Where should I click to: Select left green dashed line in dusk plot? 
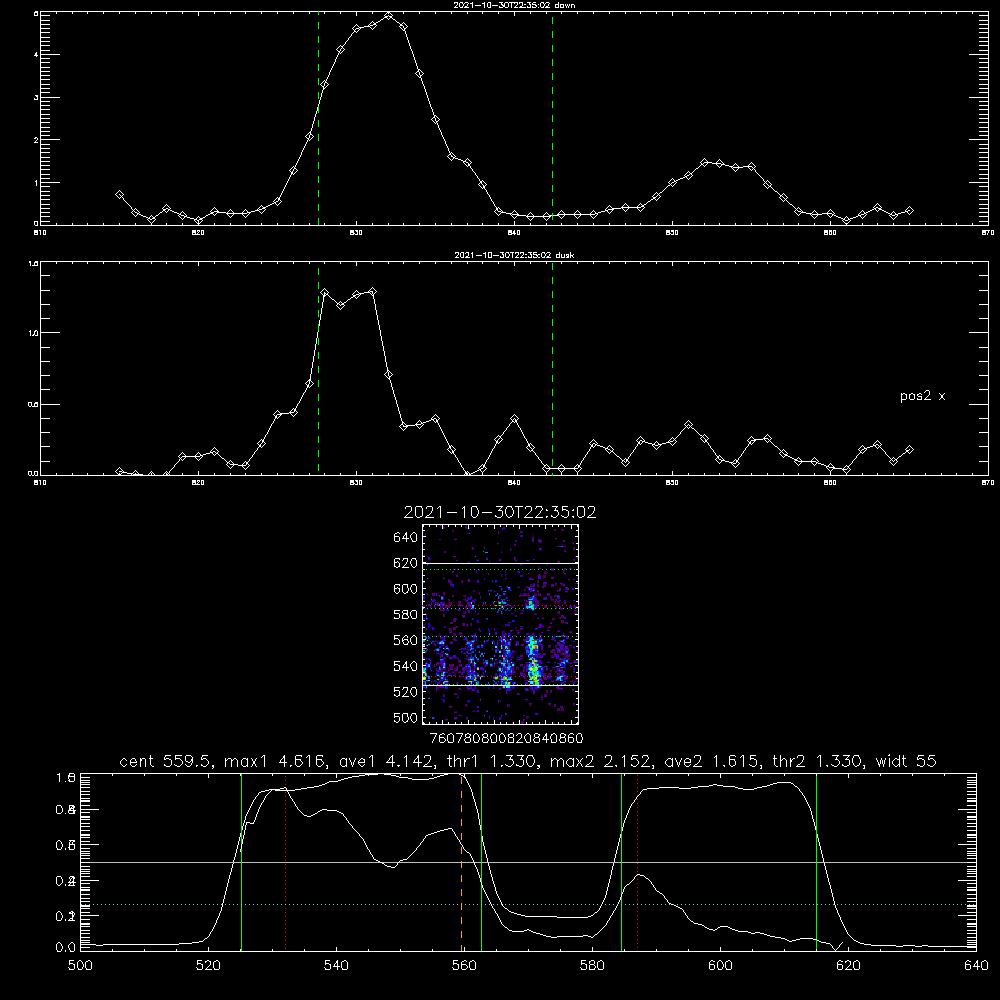click(318, 368)
